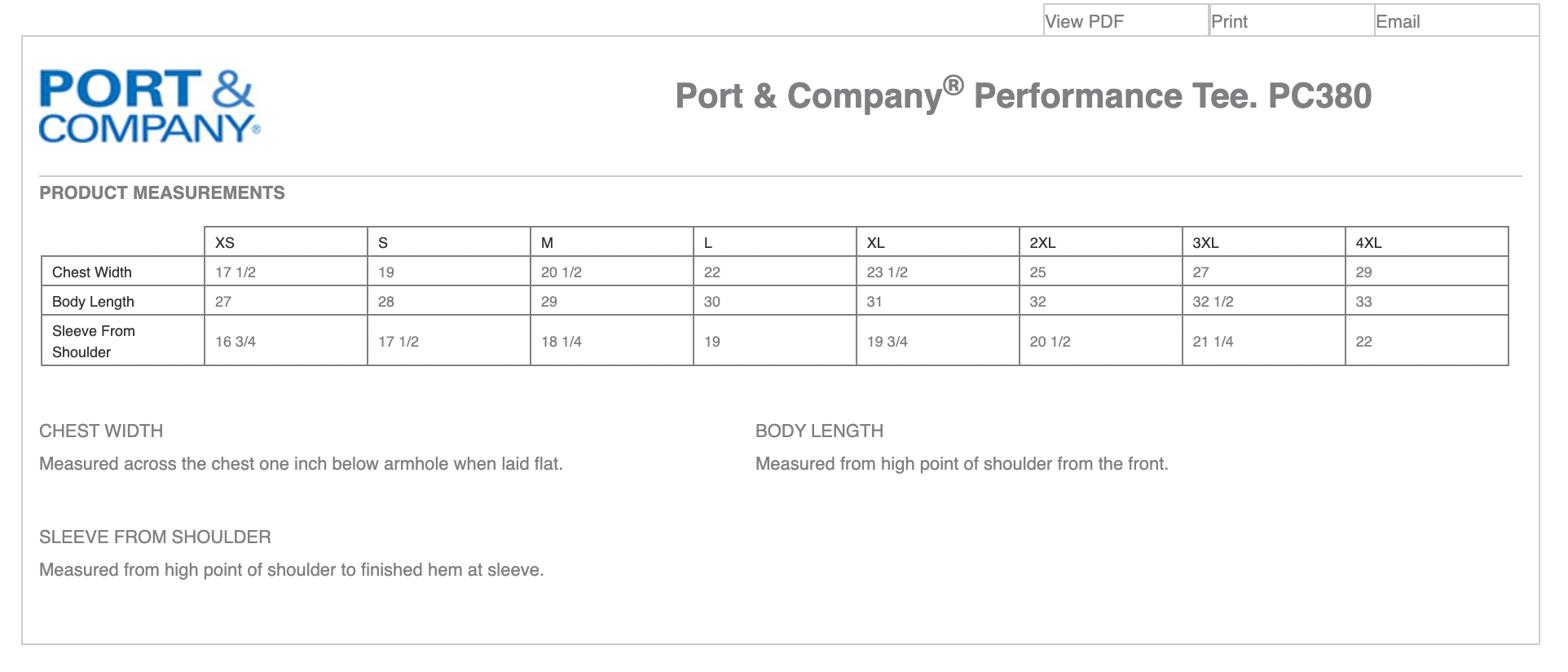
Task: Click the Chest Width row label in table
Action: (x=92, y=272)
